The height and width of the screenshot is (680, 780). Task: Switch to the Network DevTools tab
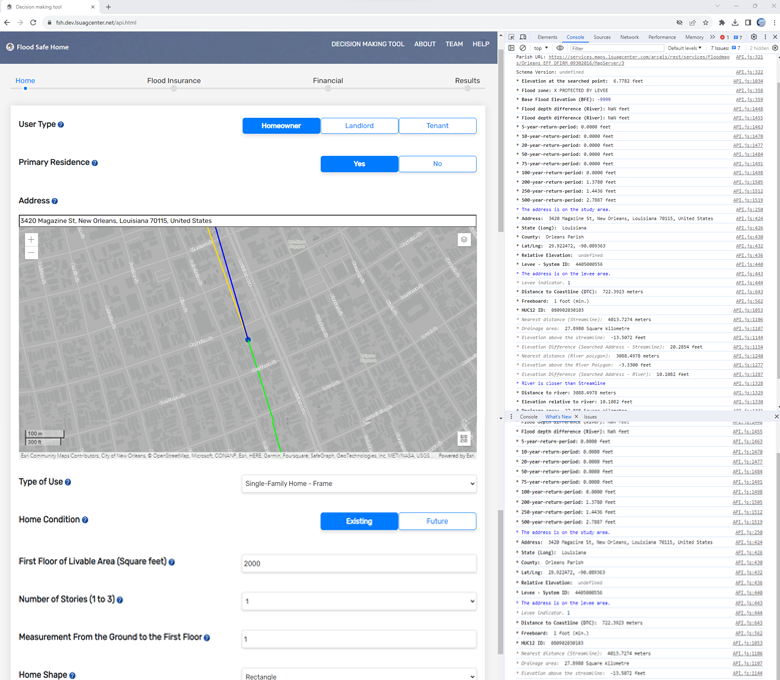click(x=629, y=37)
